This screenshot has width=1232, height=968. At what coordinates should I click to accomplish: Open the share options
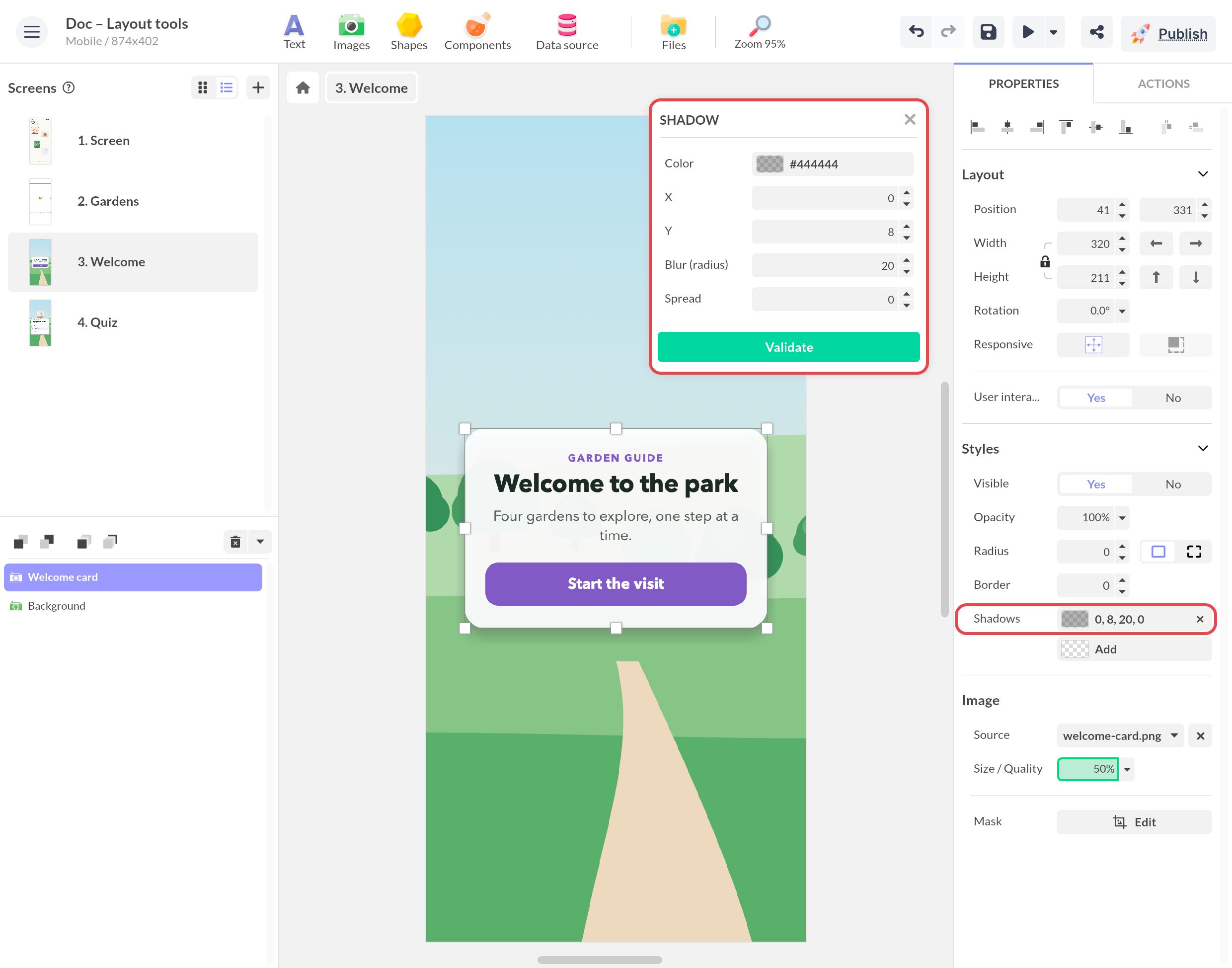coord(1096,32)
